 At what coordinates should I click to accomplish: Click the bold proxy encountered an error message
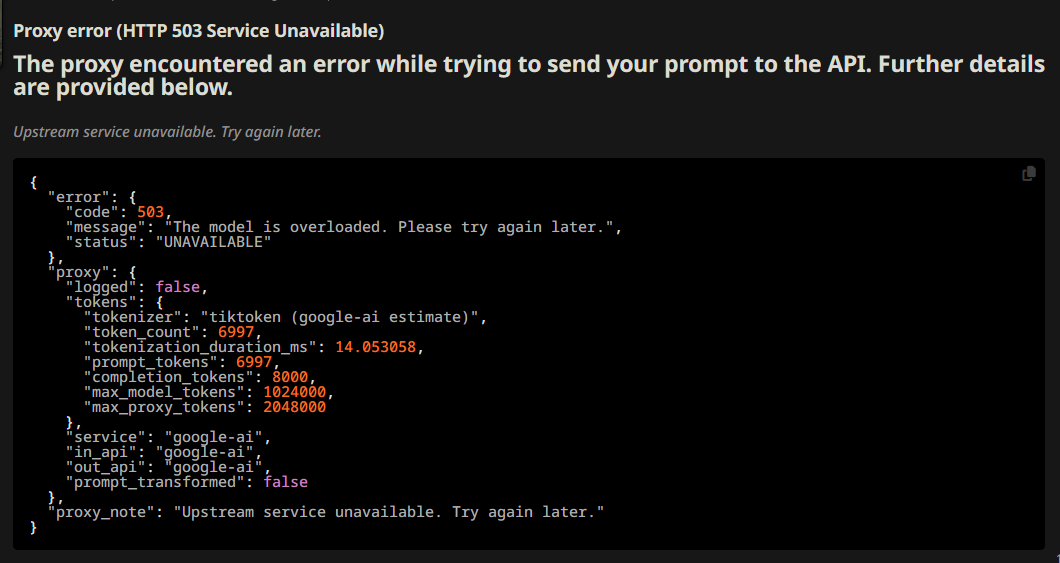pyautogui.click(x=529, y=75)
